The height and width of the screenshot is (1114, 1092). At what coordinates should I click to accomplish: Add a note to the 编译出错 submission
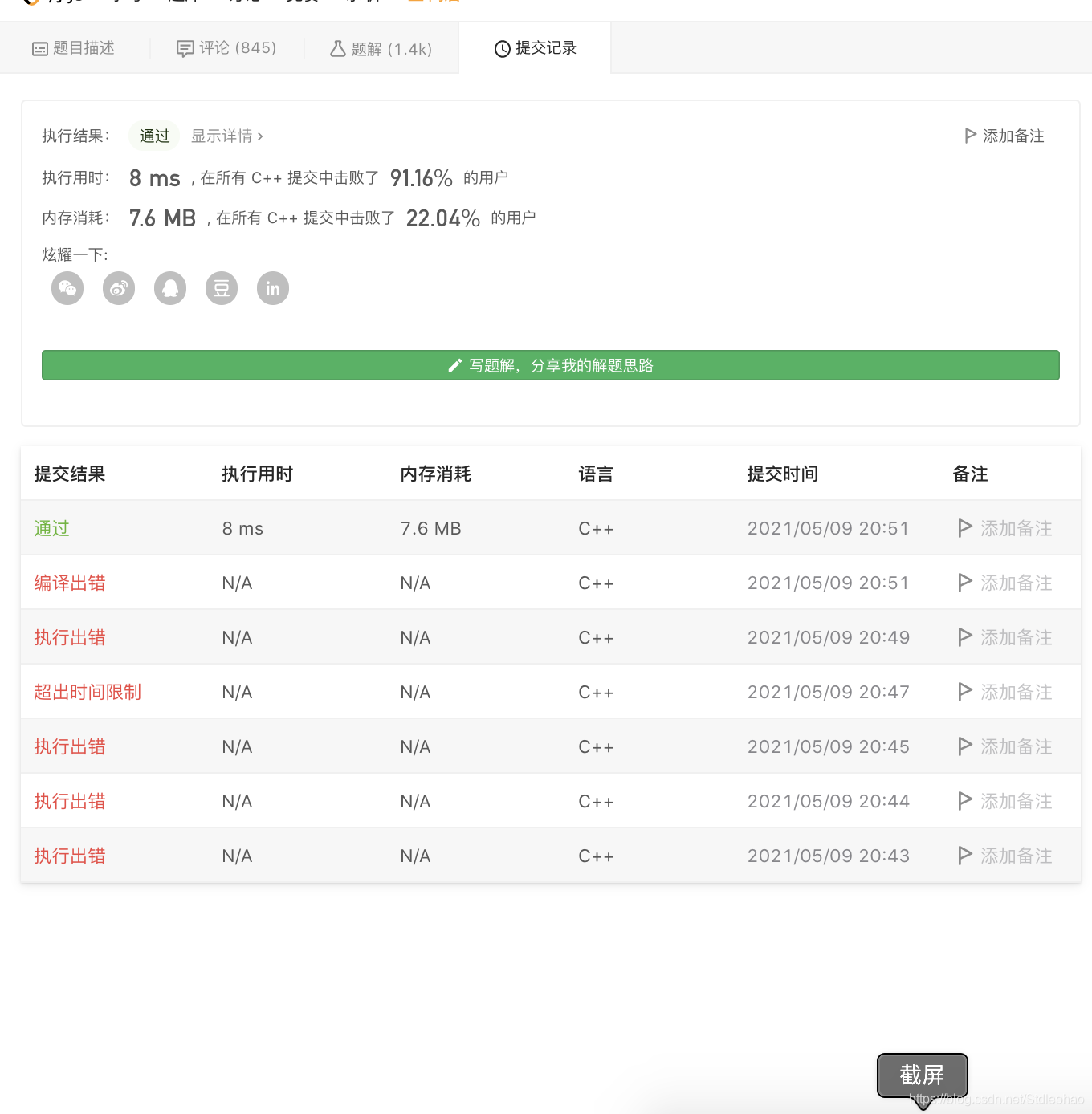pos(1004,582)
